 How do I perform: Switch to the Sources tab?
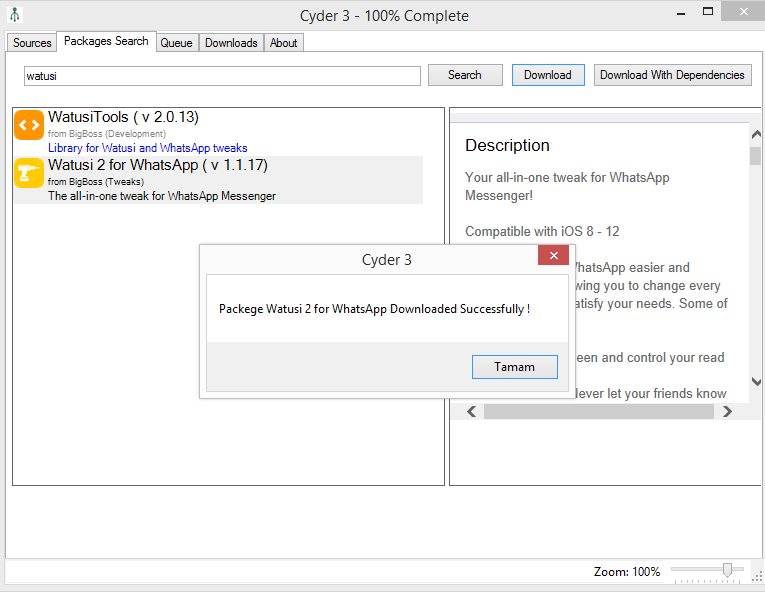click(32, 43)
